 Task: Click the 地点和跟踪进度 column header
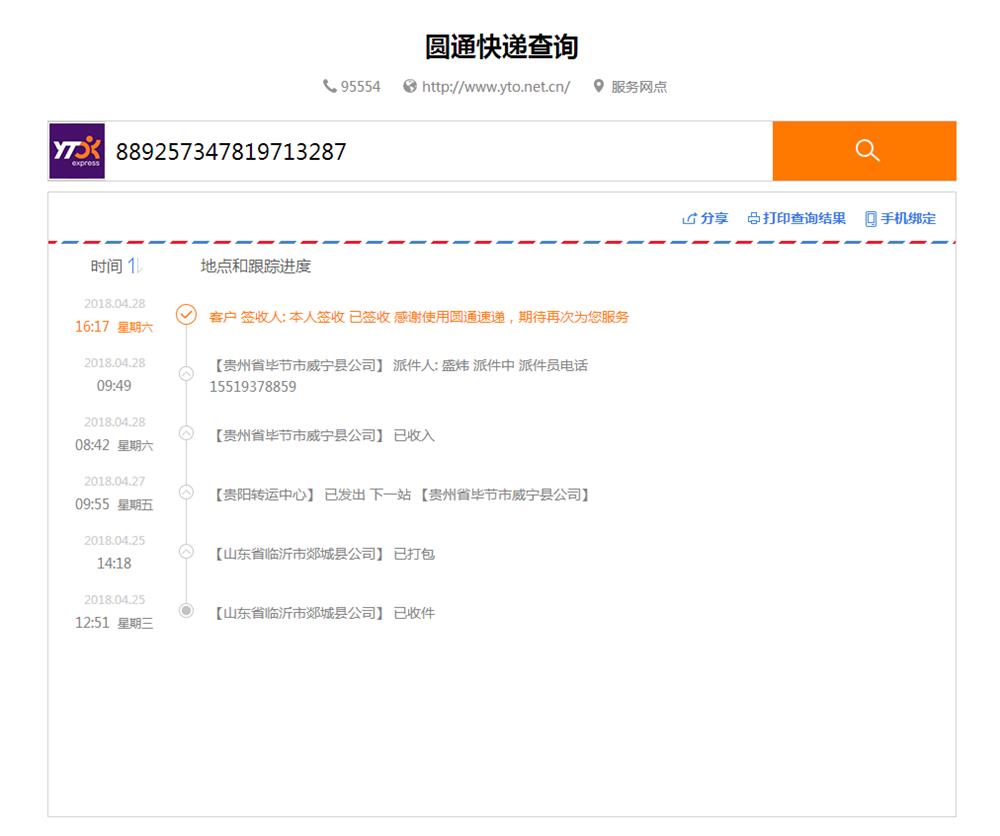point(256,266)
